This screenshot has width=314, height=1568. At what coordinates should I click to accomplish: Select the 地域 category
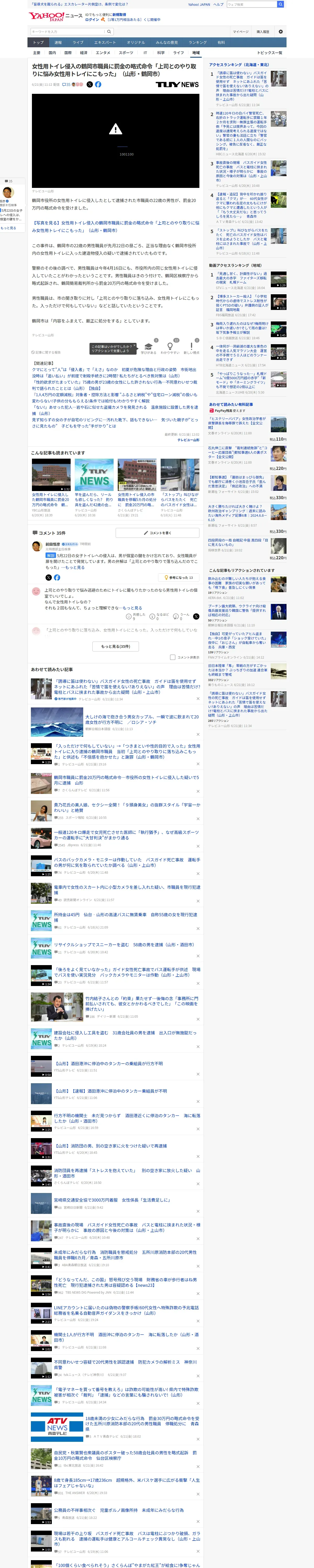(x=196, y=53)
